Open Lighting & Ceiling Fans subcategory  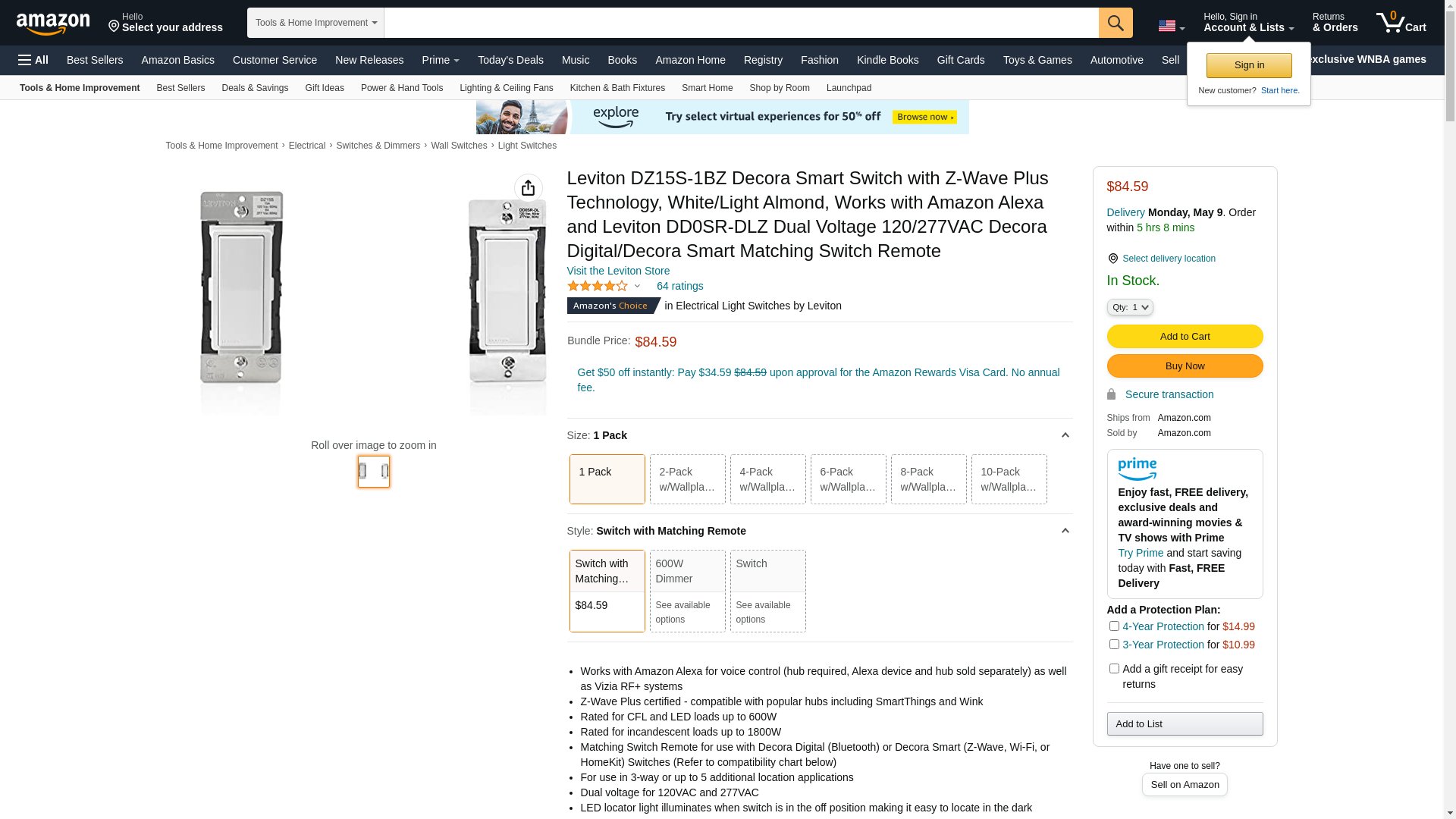506,88
